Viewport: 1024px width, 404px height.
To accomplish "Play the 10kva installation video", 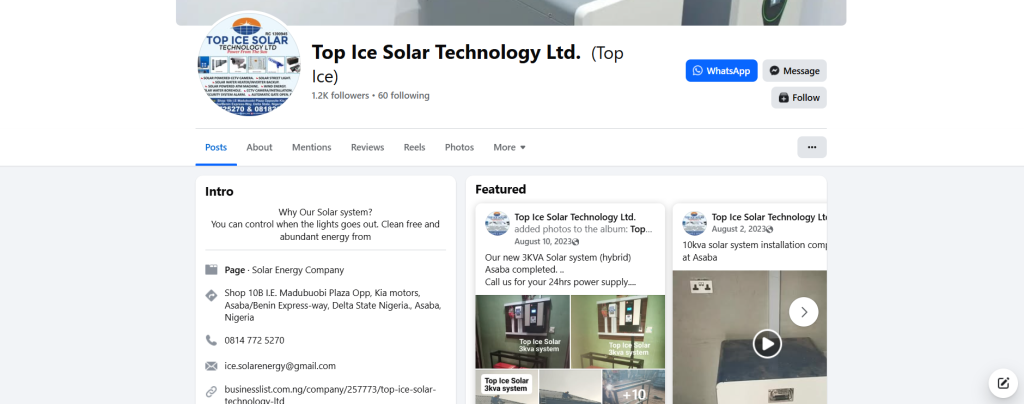I will pos(767,344).
